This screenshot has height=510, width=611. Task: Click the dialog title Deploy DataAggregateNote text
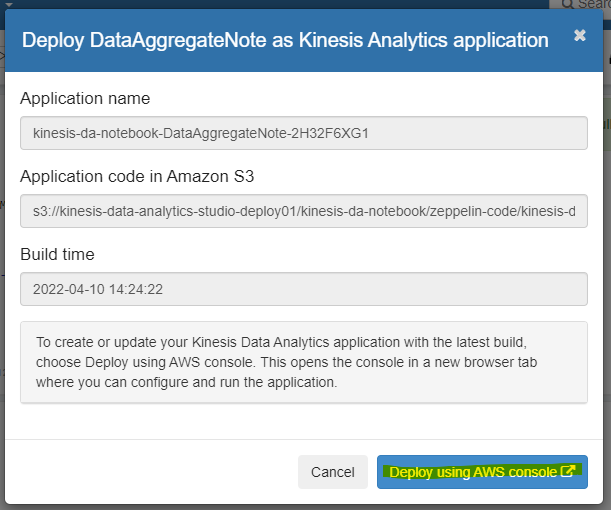click(285, 40)
